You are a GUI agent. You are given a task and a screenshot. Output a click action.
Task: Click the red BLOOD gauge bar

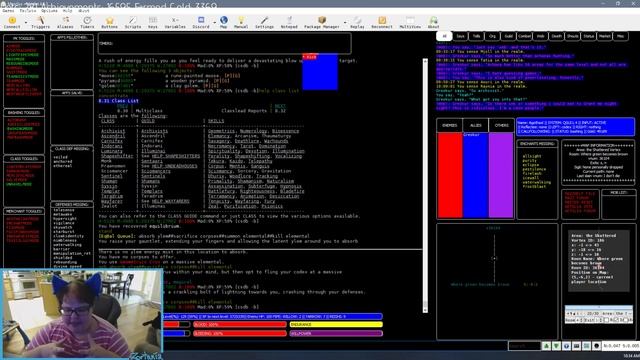click(240, 324)
